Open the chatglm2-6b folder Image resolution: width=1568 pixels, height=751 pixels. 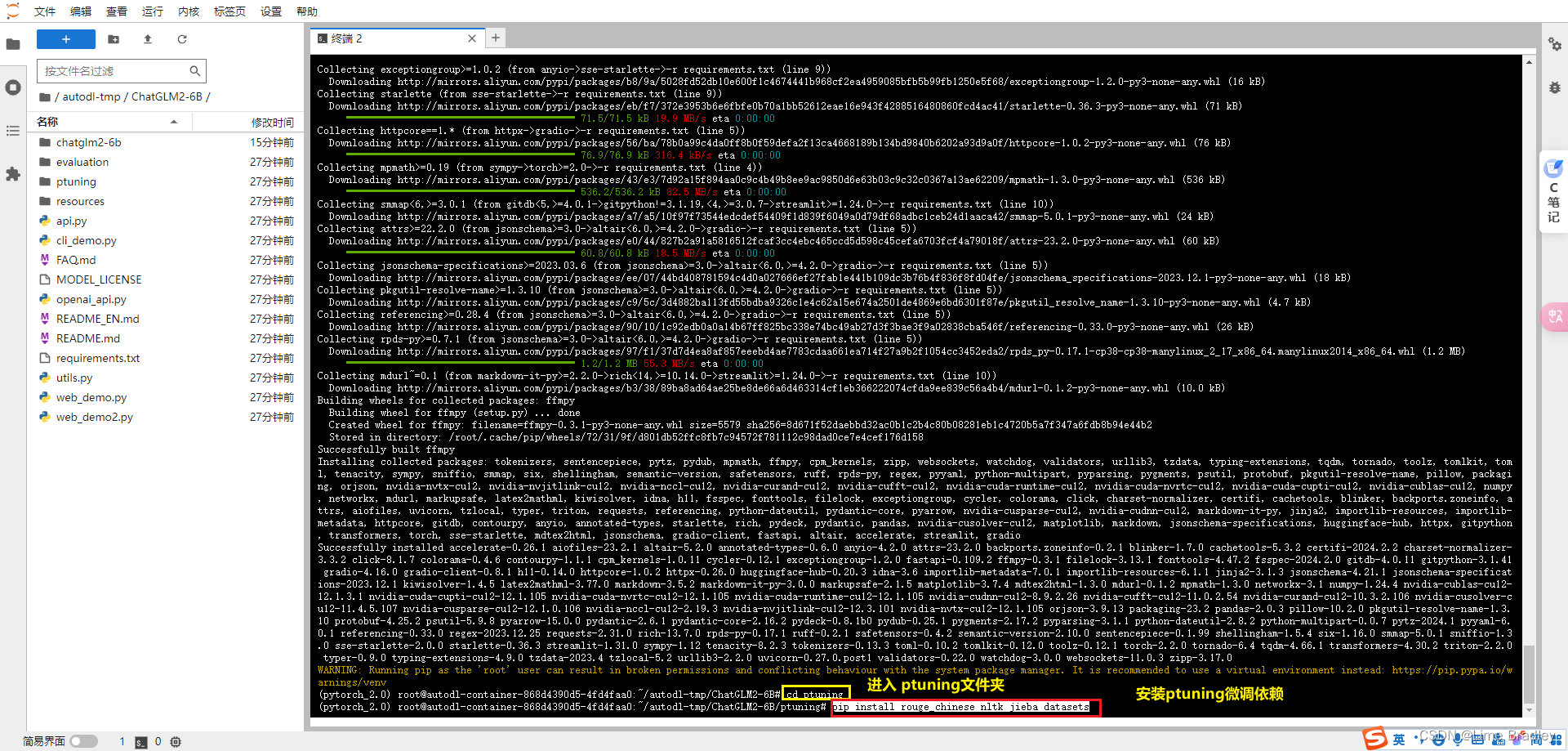coord(166,142)
